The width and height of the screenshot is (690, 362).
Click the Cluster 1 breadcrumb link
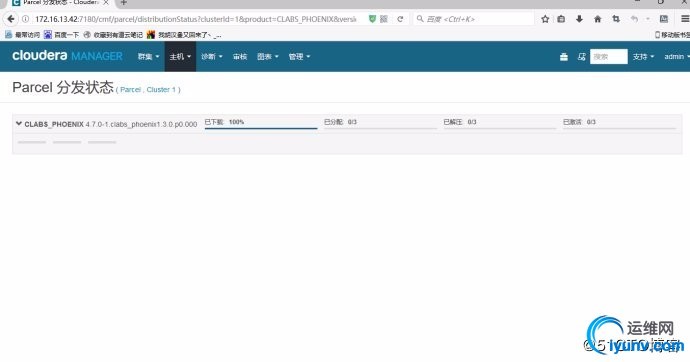coord(161,90)
